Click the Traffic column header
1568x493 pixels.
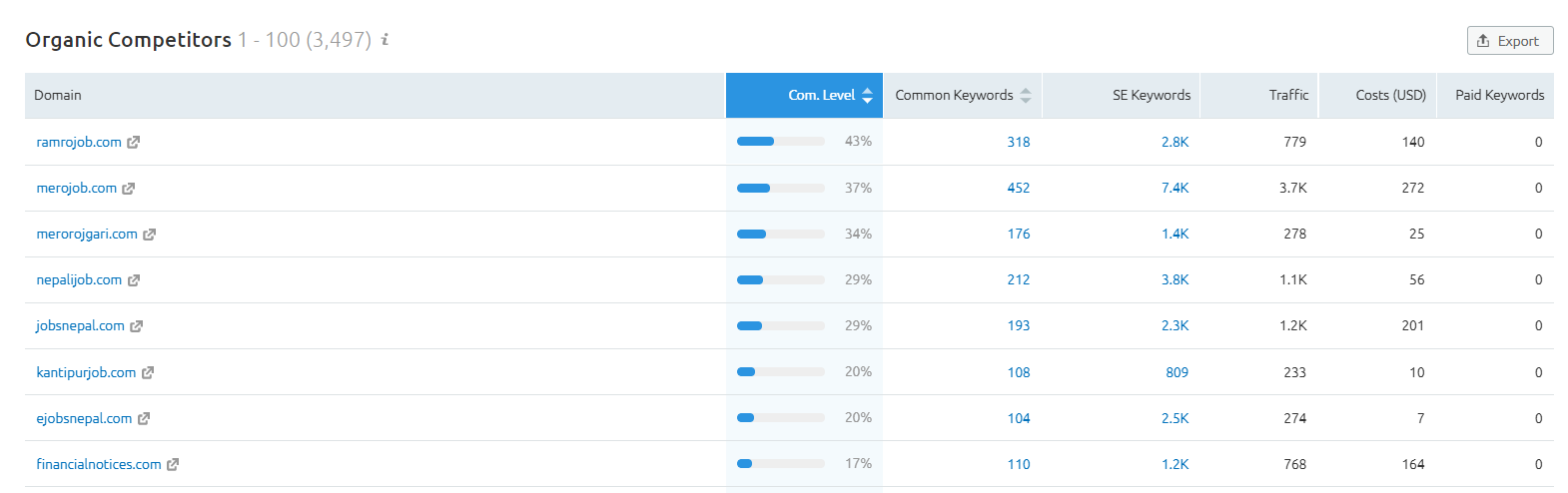point(1287,96)
